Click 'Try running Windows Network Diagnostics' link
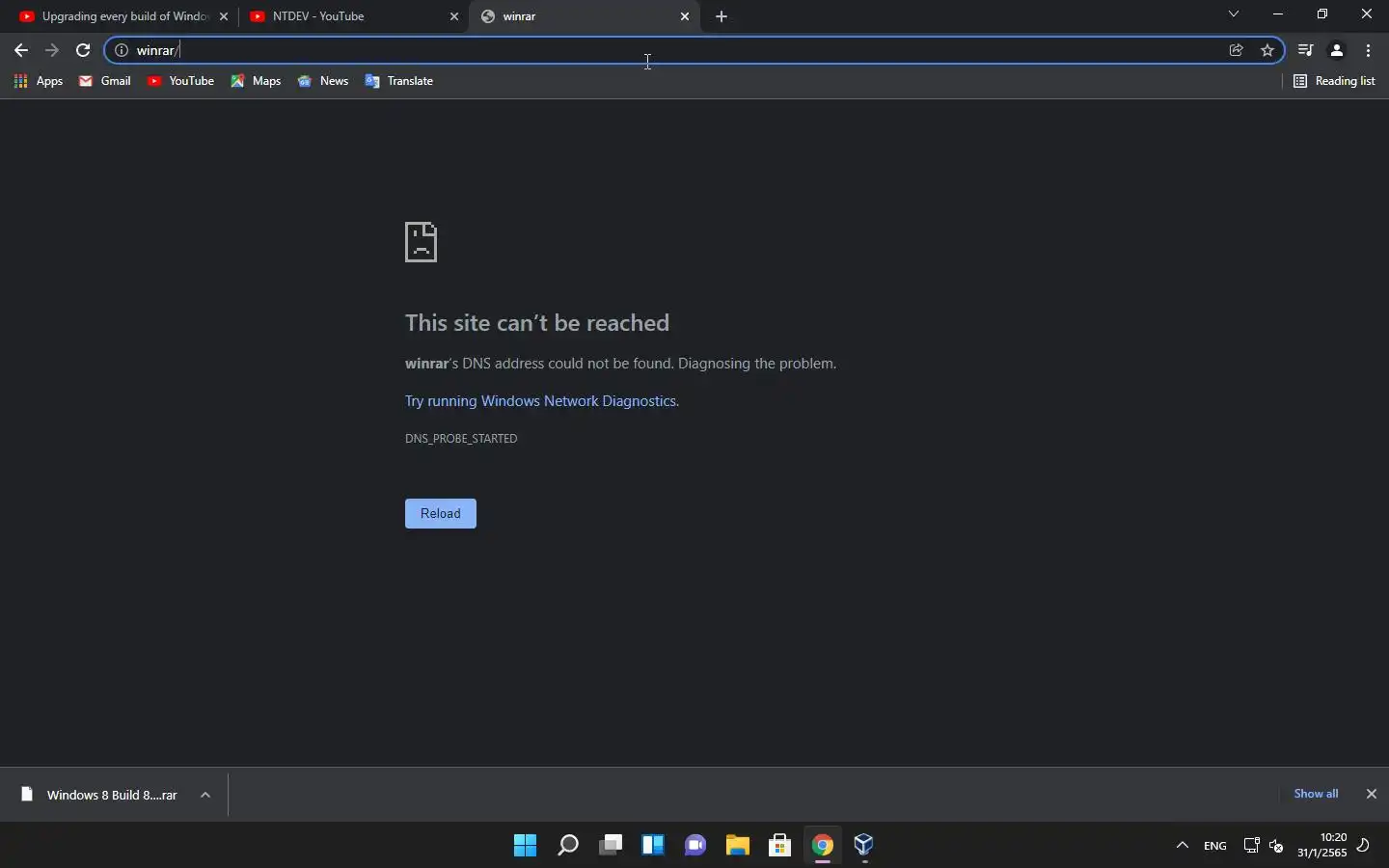 tap(541, 401)
